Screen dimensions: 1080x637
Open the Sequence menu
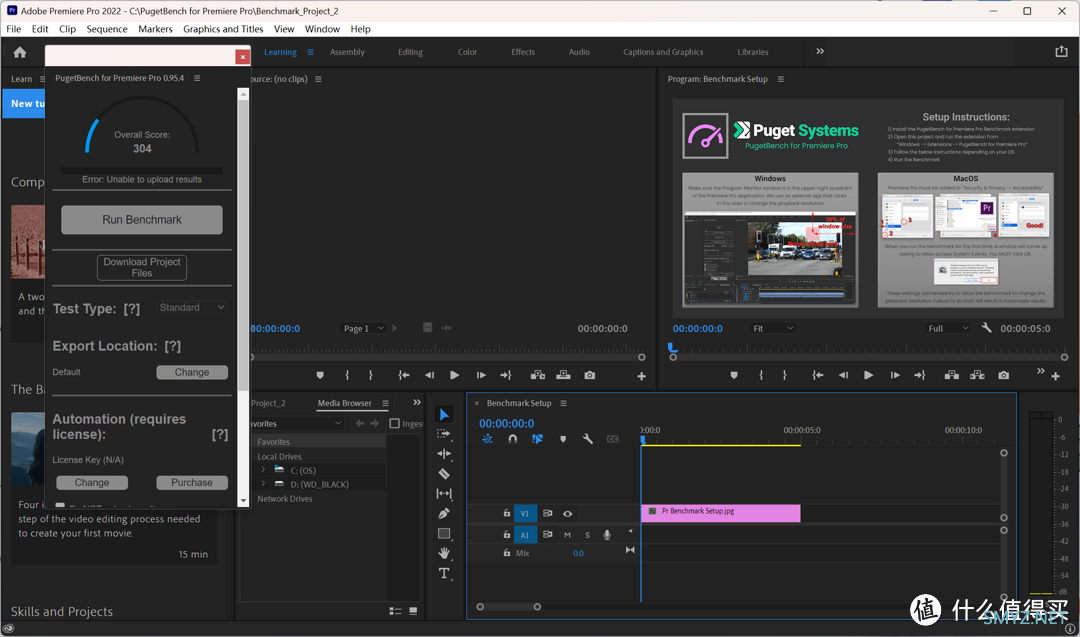click(x=107, y=29)
